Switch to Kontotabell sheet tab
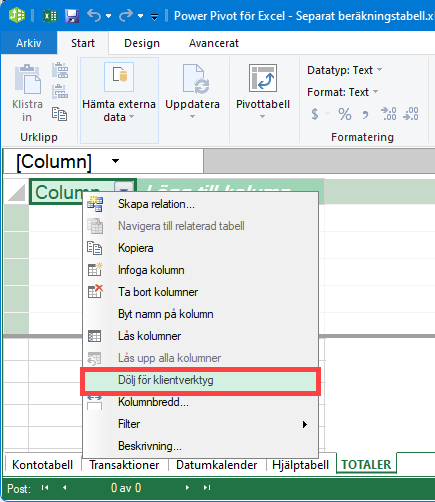The image size is (435, 502). pos(43,465)
